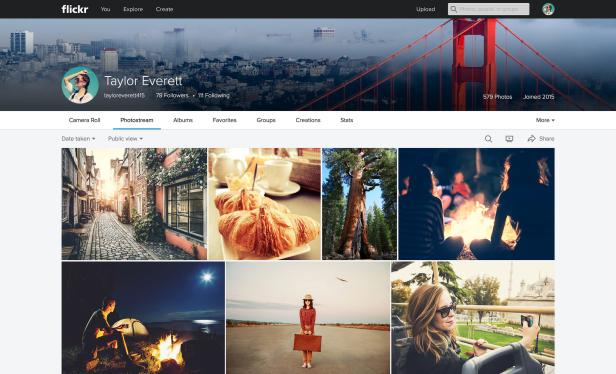
Task: Open the user avatar menu in top bar
Action: point(548,9)
